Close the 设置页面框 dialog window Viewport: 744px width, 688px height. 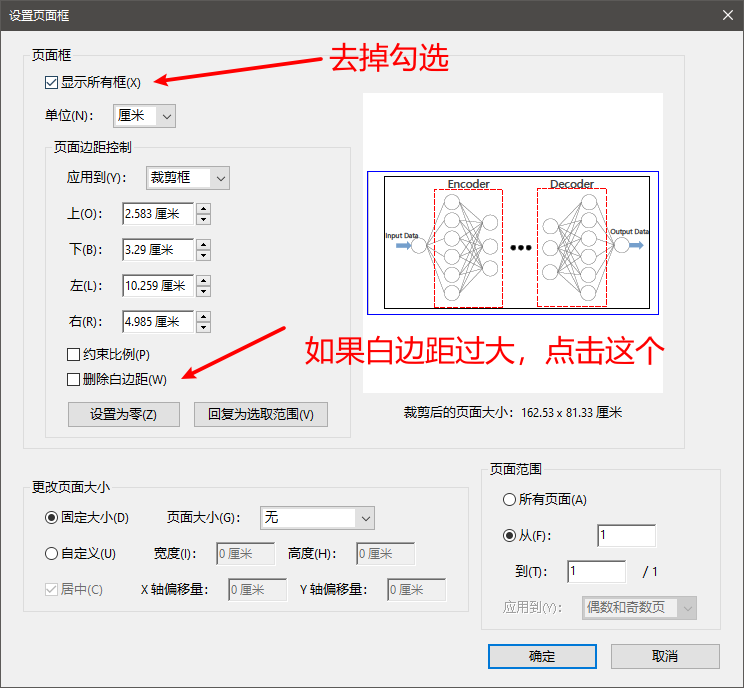(x=726, y=13)
